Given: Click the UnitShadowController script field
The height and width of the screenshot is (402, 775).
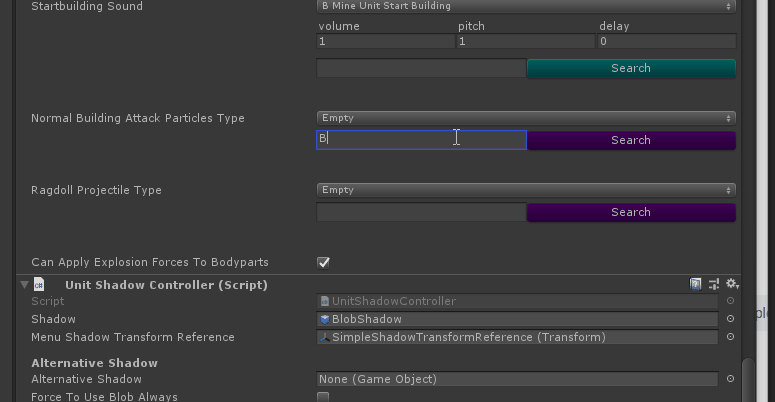Looking at the screenshot, I should click(517, 301).
